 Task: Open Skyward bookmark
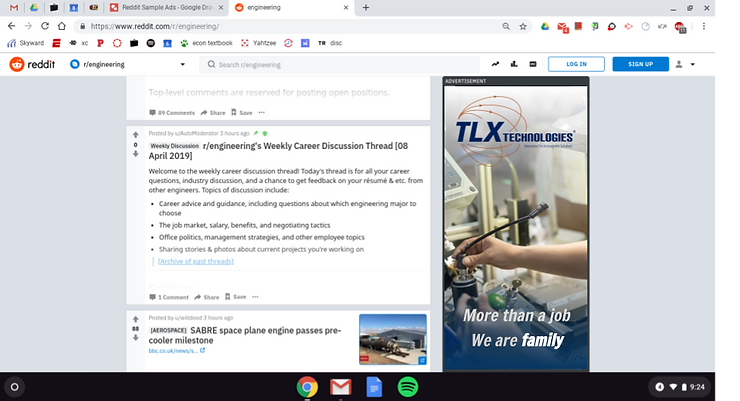pyautogui.click(x=25, y=43)
